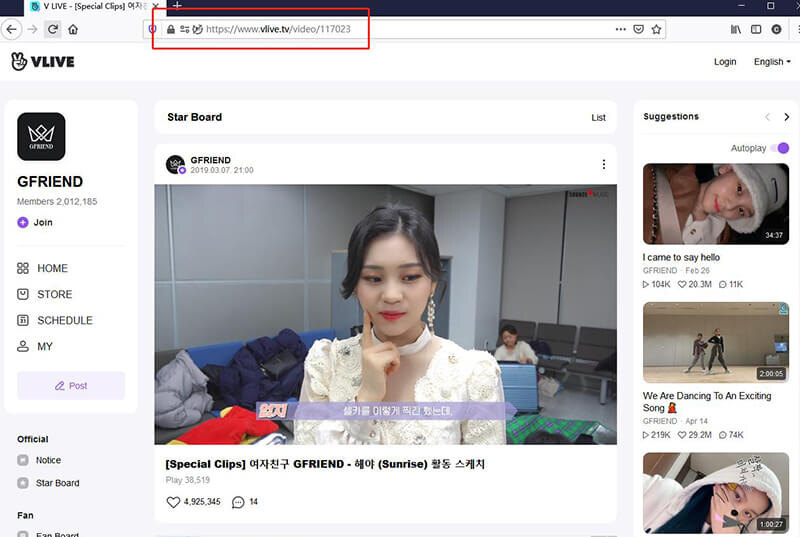The width and height of the screenshot is (800, 537).
Task: Click the VLIVE logo
Action: pos(43,62)
